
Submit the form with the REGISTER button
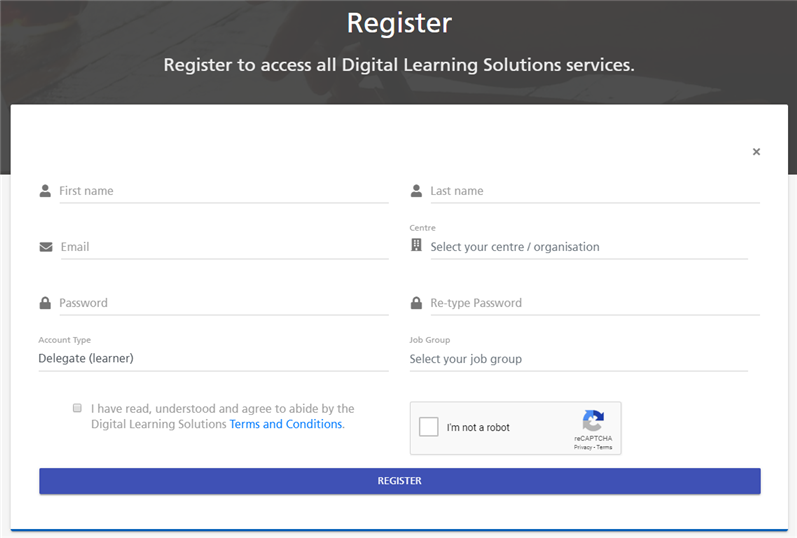400,481
